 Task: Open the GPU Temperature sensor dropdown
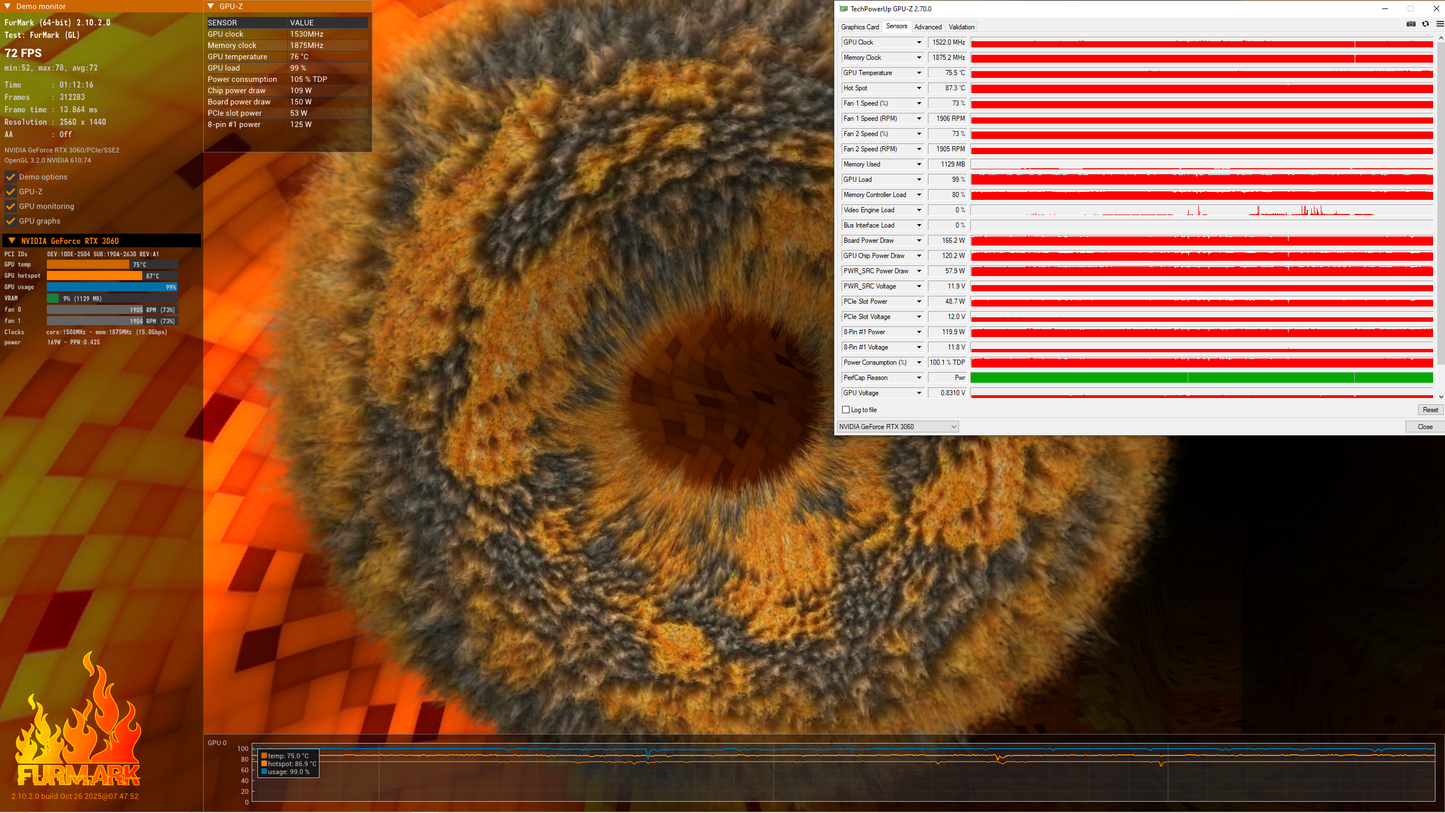coord(919,73)
